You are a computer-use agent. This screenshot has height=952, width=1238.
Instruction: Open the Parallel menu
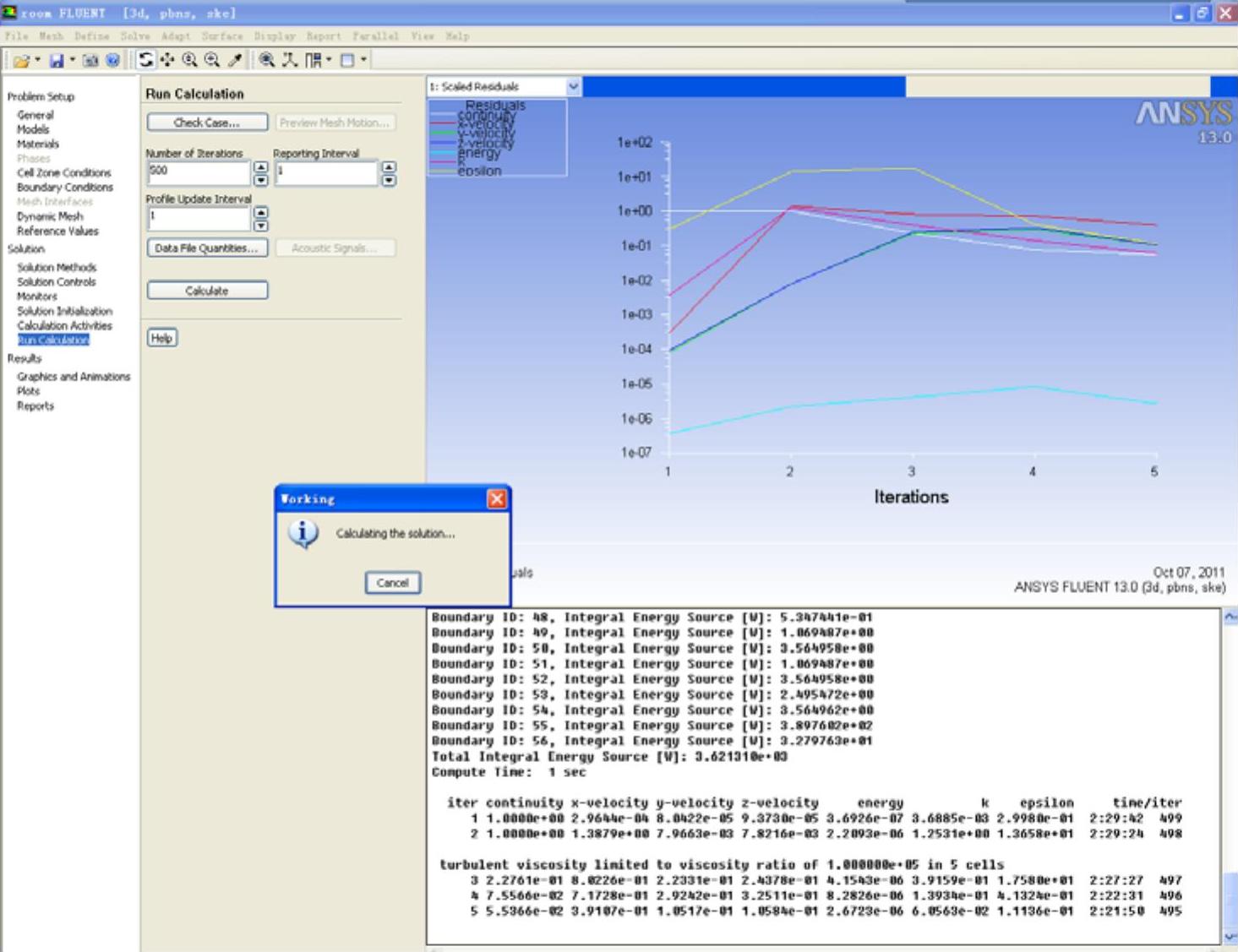(375, 36)
